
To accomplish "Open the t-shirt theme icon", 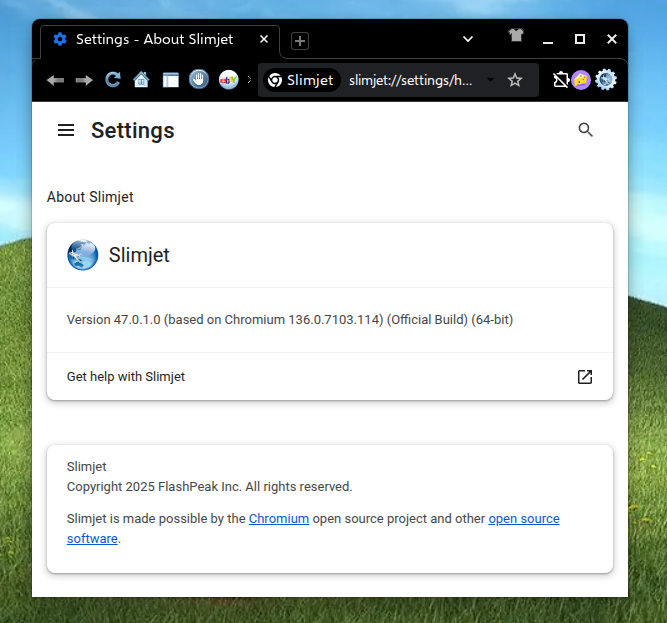I will (516, 37).
